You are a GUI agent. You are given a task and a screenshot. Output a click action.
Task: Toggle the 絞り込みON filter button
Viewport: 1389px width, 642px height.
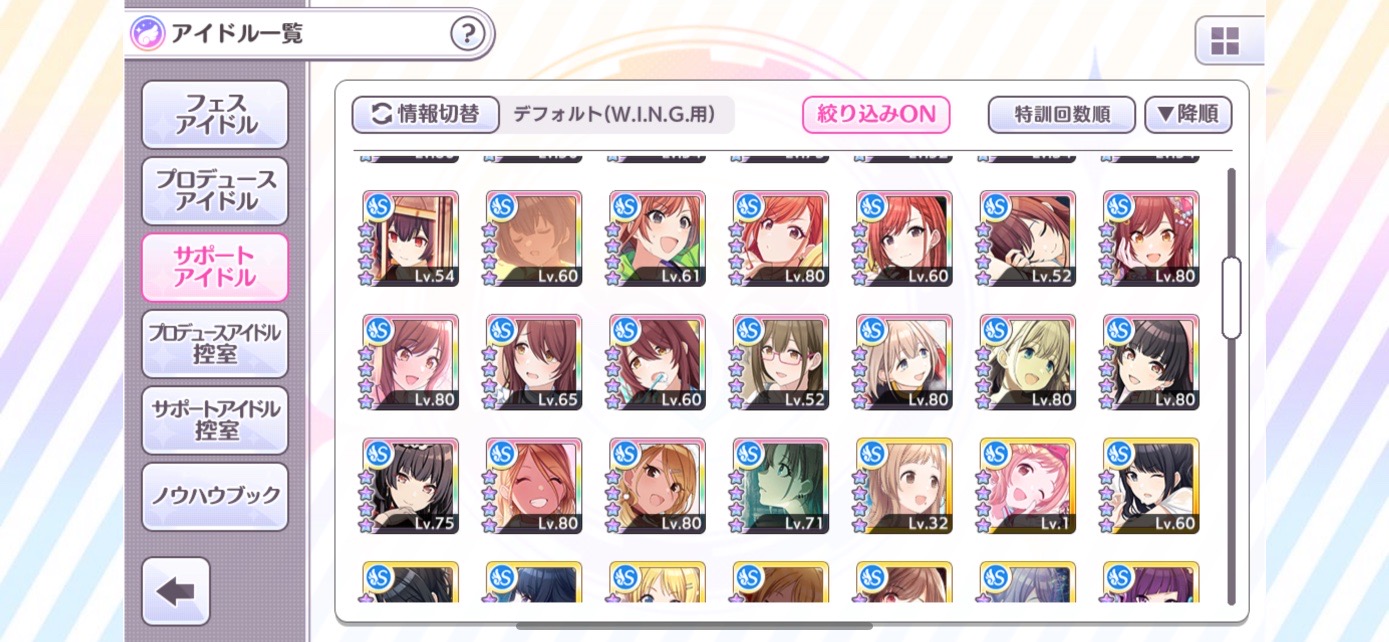[876, 115]
